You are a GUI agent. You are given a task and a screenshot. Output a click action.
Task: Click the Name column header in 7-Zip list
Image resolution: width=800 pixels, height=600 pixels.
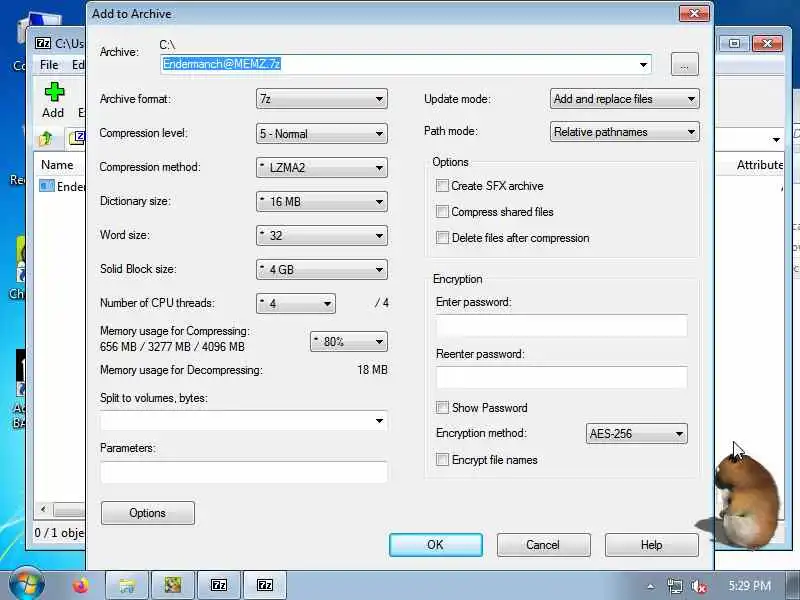point(57,165)
